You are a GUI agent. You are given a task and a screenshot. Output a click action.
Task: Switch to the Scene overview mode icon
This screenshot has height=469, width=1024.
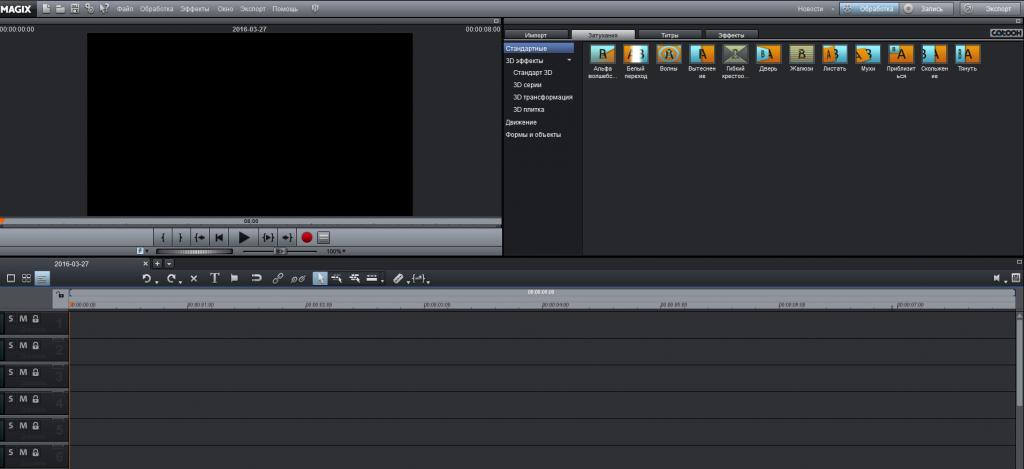point(10,278)
